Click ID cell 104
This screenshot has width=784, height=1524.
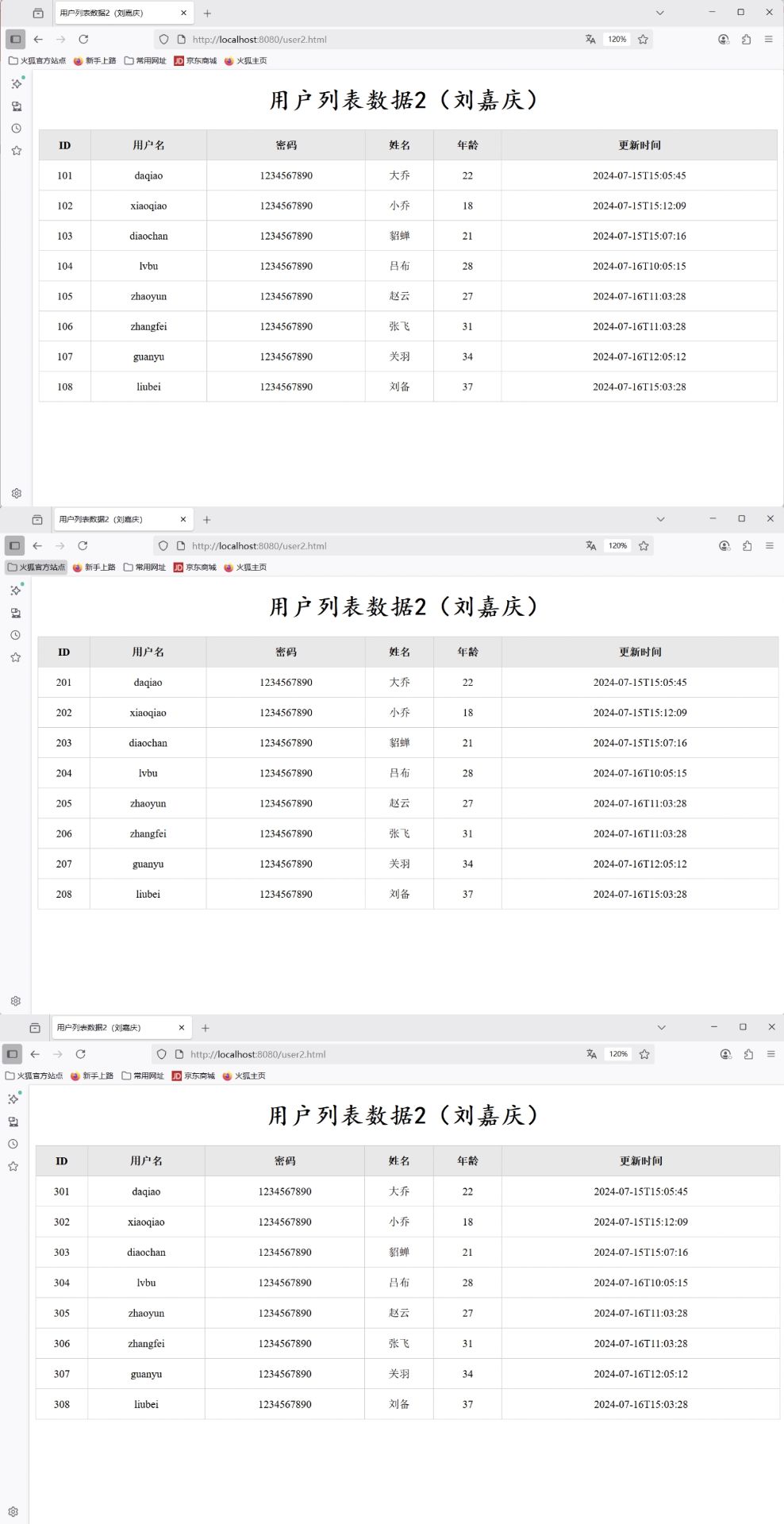click(x=65, y=266)
